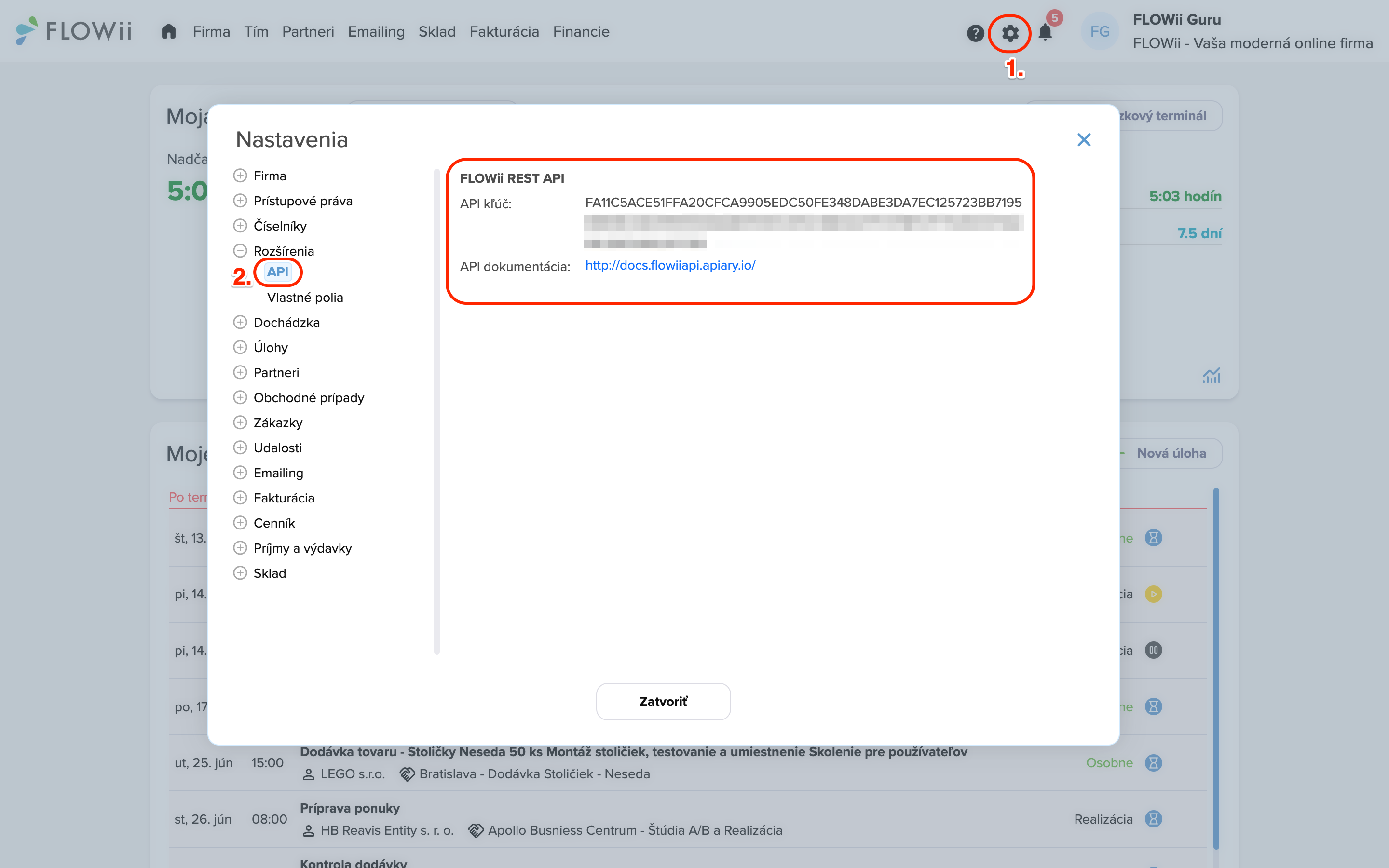Click the Zatvoriť button

[663, 701]
